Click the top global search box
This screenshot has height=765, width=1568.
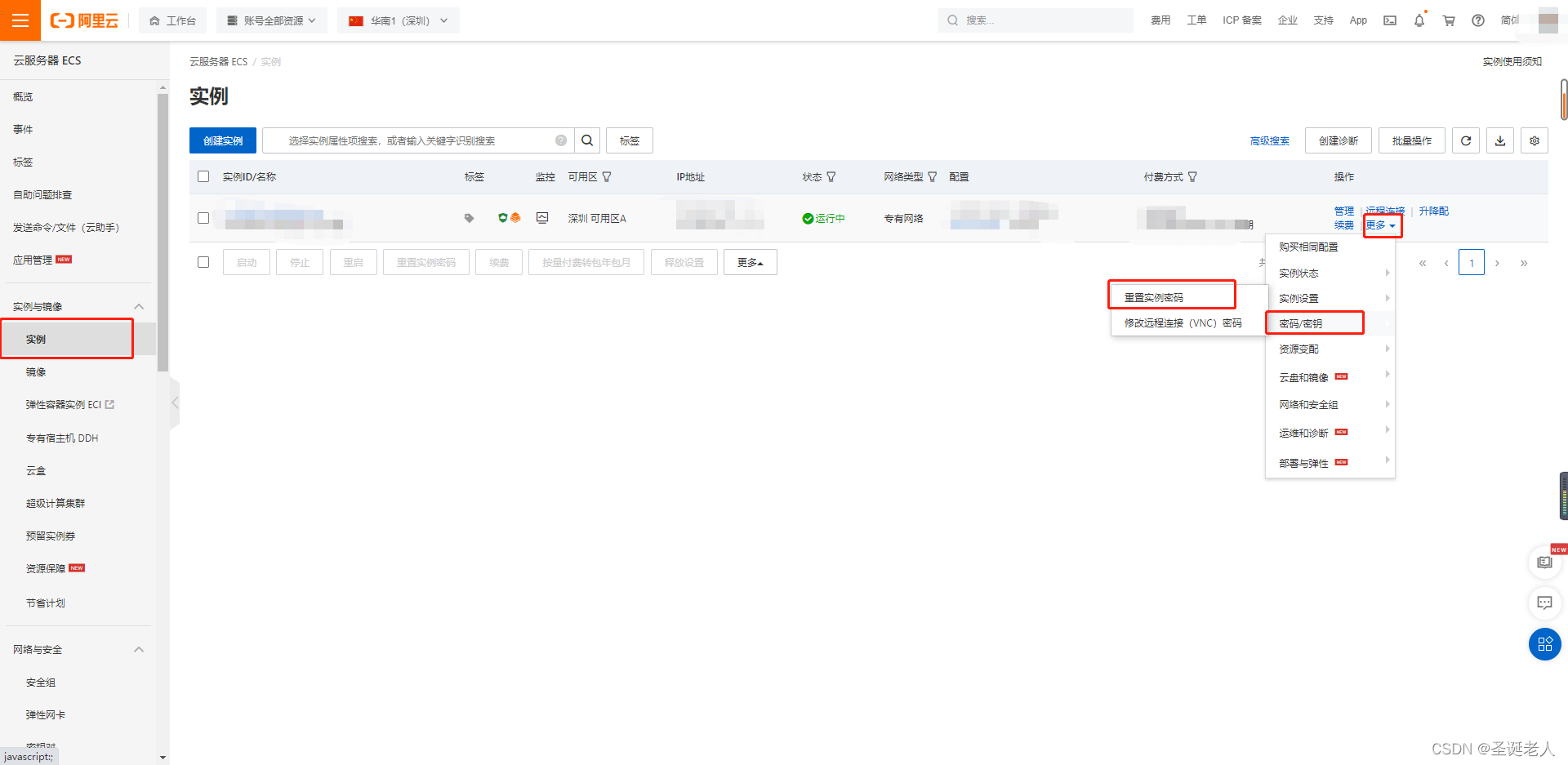point(1036,20)
